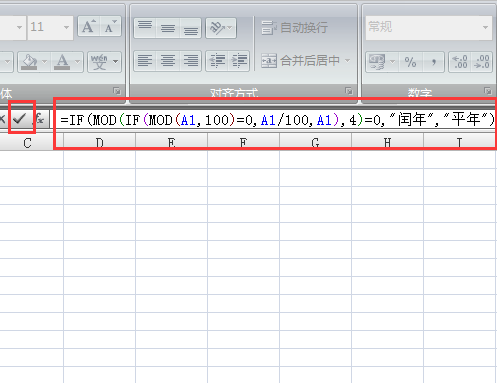Click 合并后居中 merge and center

300,61
